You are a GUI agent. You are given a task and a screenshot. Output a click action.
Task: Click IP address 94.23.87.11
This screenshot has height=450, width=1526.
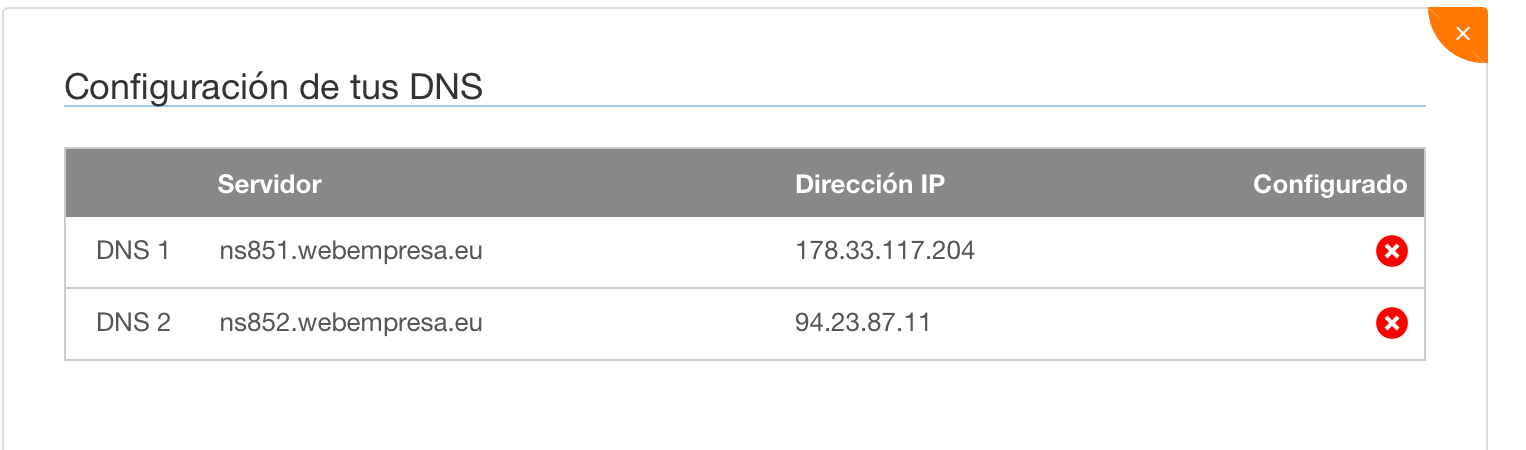863,323
